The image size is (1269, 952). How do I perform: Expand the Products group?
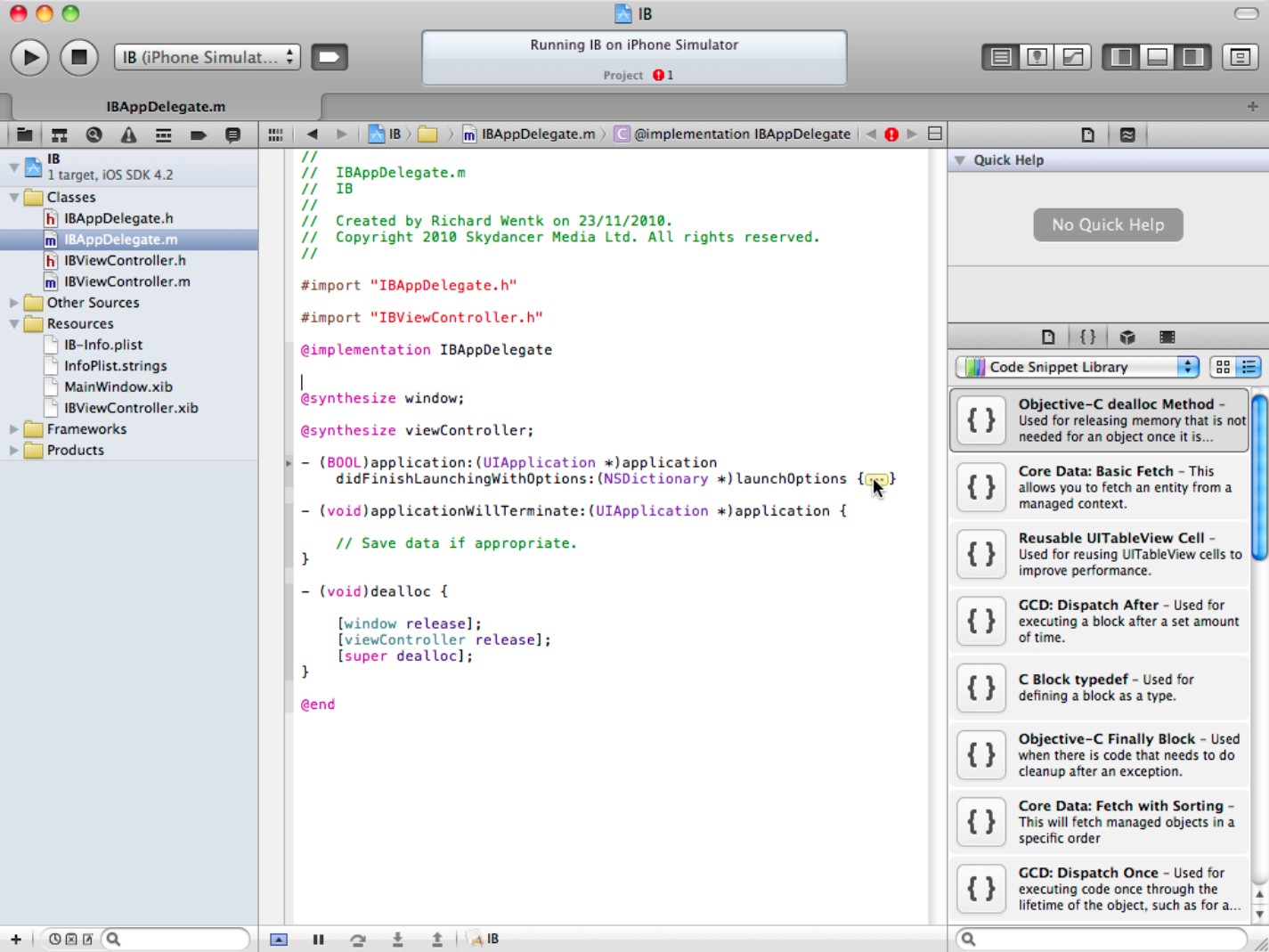13,451
